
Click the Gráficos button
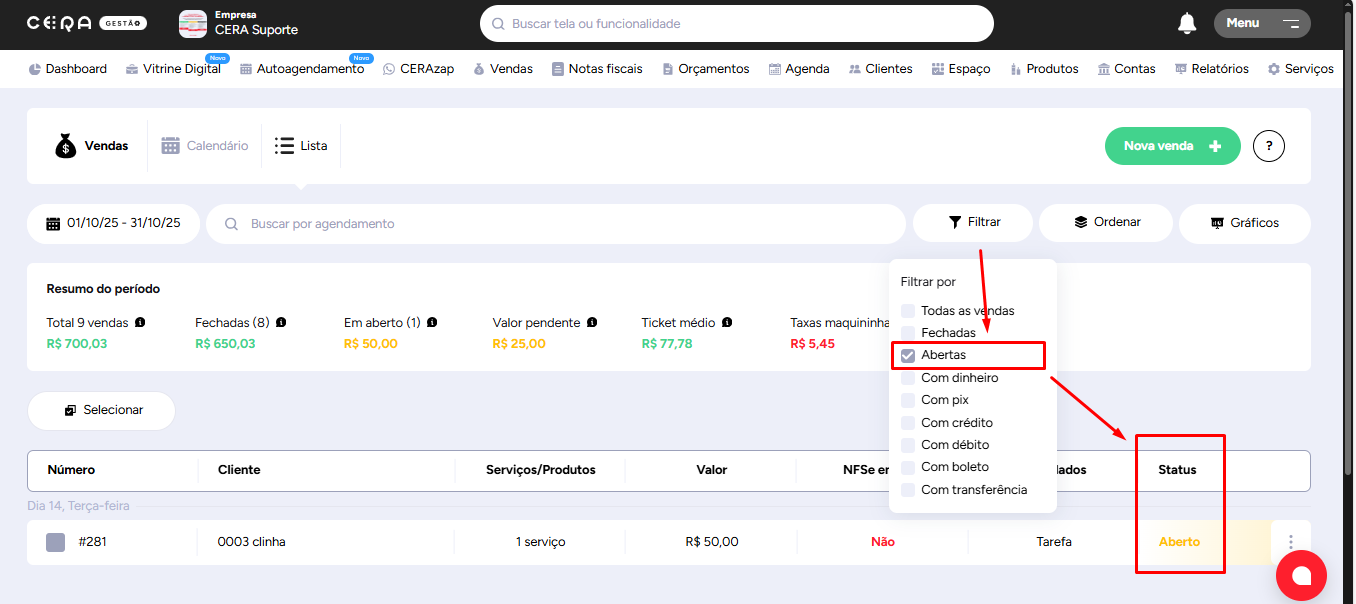1244,223
